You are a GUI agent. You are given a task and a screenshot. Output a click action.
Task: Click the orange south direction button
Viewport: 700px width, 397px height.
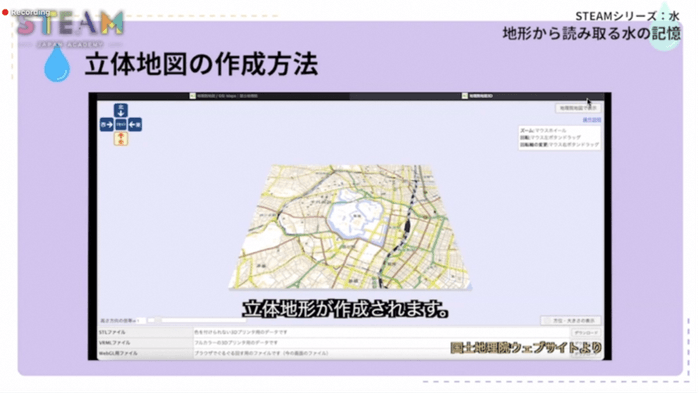pos(121,139)
